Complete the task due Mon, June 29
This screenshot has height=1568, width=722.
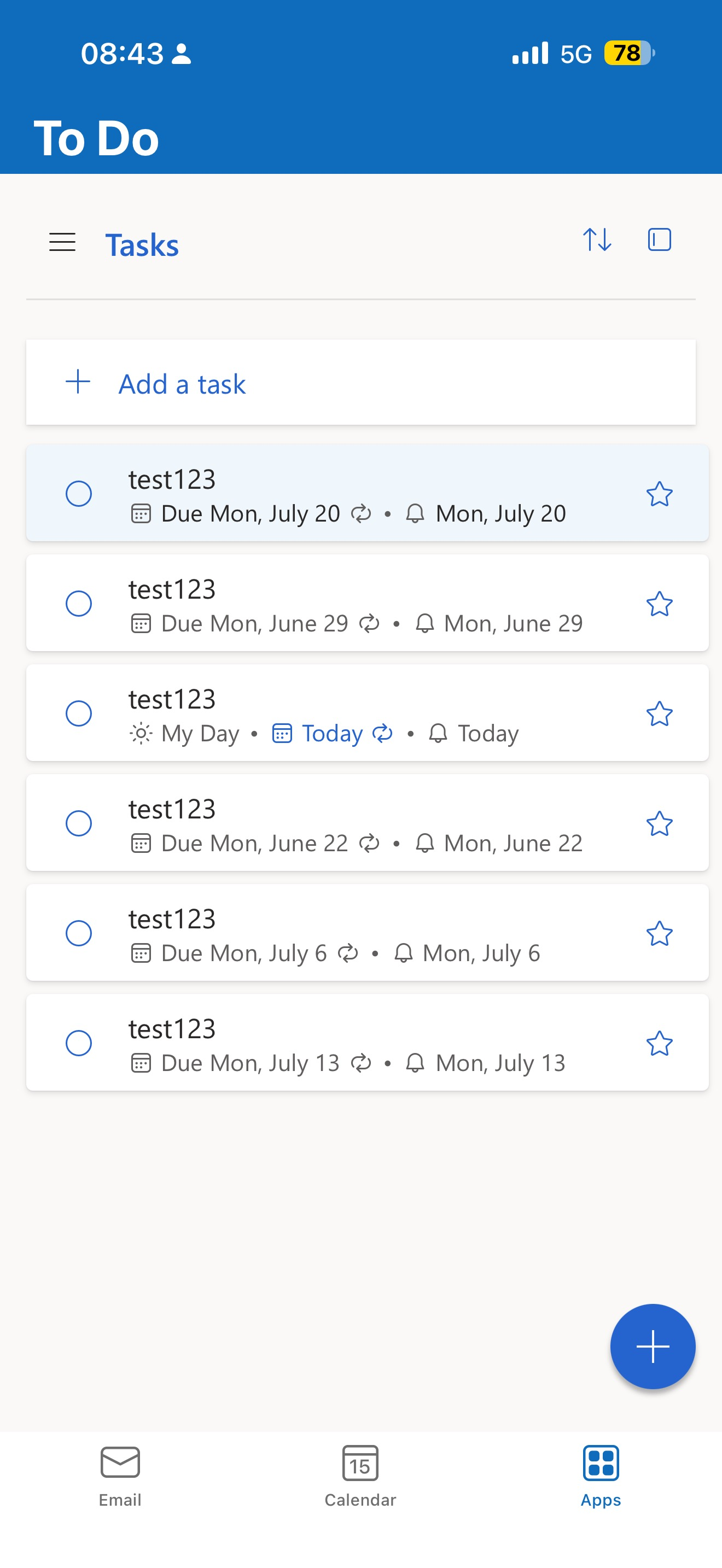pyautogui.click(x=79, y=604)
